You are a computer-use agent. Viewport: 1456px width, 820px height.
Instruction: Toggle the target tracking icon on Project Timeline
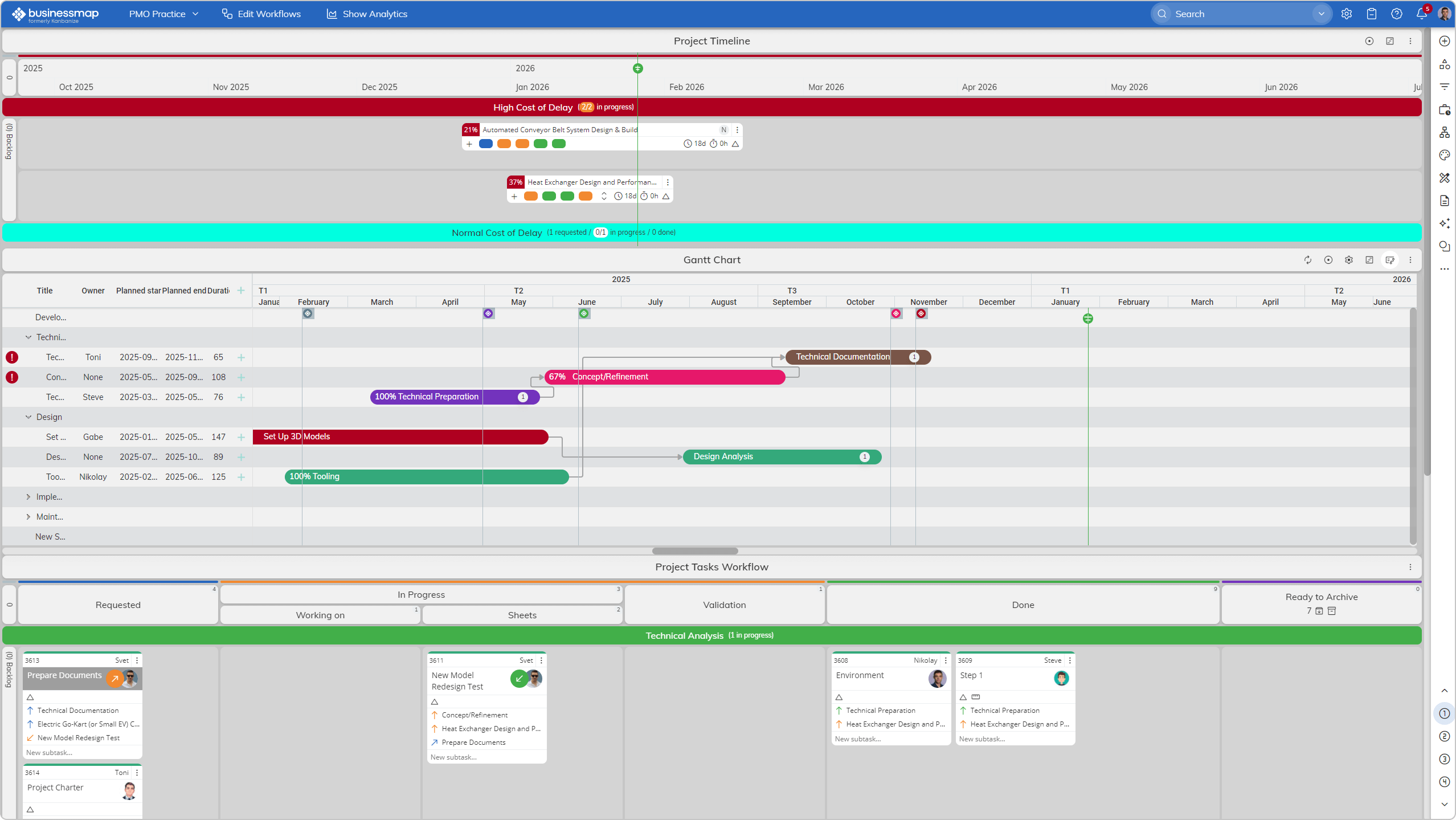click(1369, 41)
